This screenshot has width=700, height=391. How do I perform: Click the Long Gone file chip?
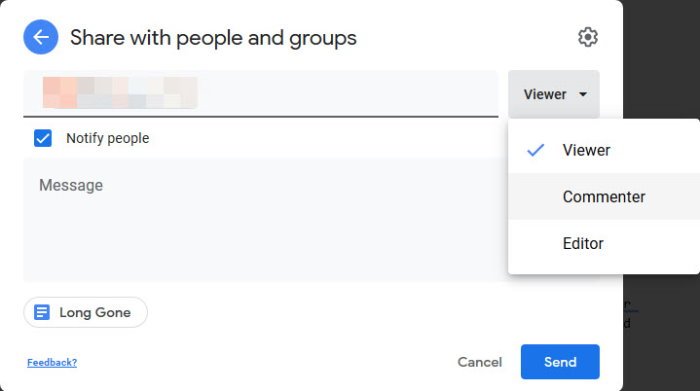pos(85,312)
